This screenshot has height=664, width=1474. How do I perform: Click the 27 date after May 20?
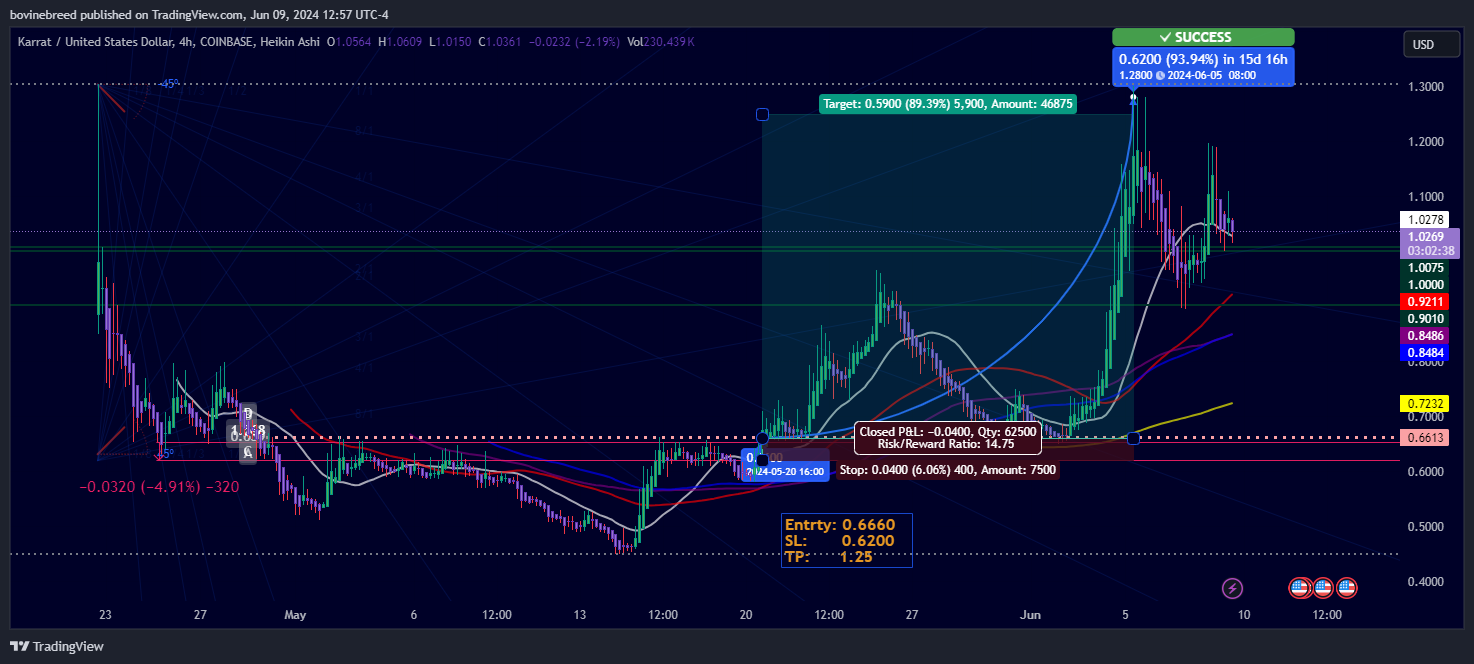(912, 615)
